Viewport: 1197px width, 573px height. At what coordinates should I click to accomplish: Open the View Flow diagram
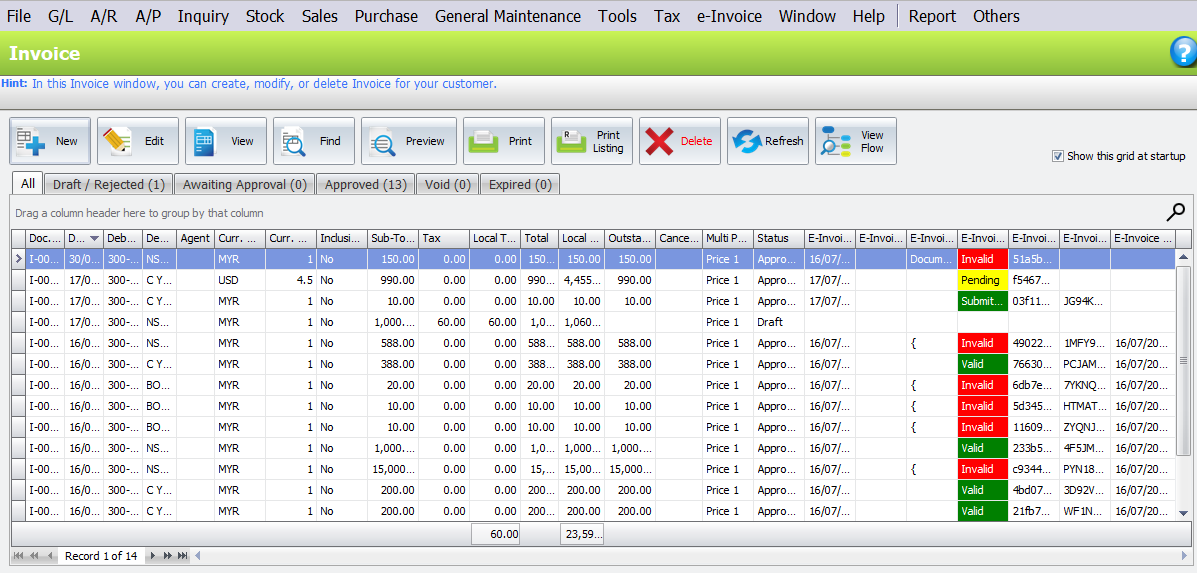(x=835, y=141)
